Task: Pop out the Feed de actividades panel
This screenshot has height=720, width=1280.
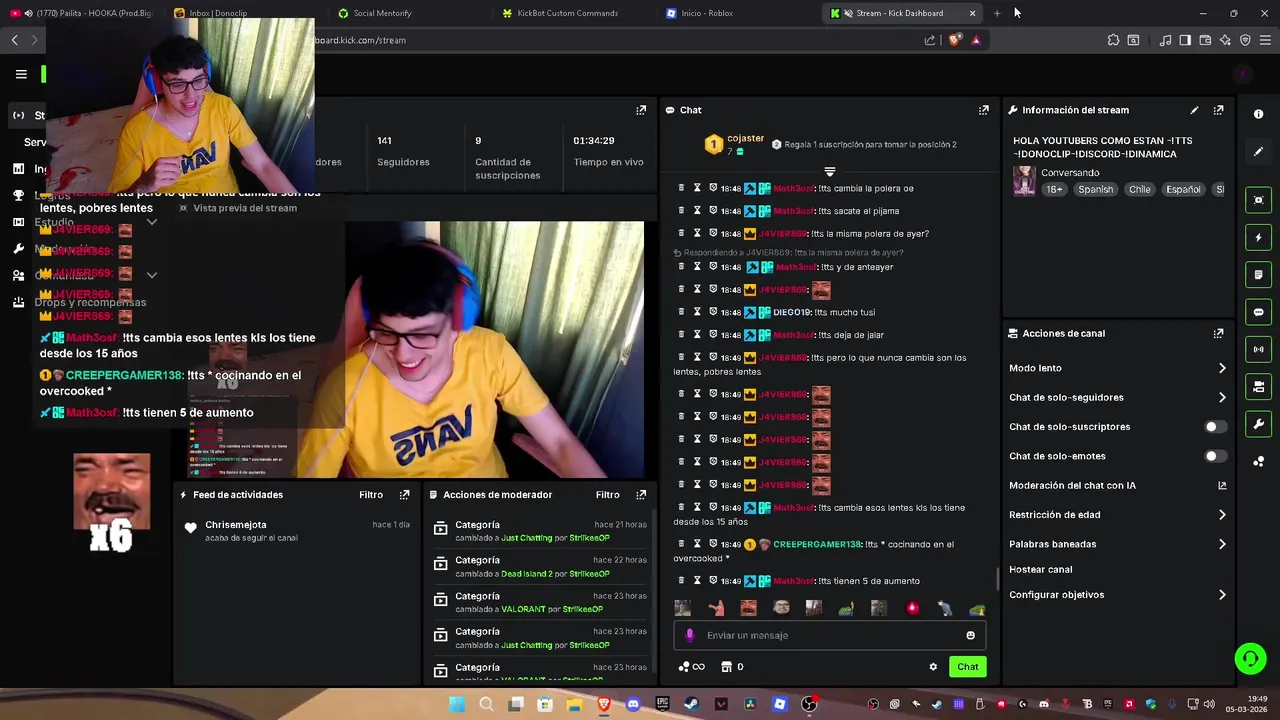Action: click(x=404, y=495)
